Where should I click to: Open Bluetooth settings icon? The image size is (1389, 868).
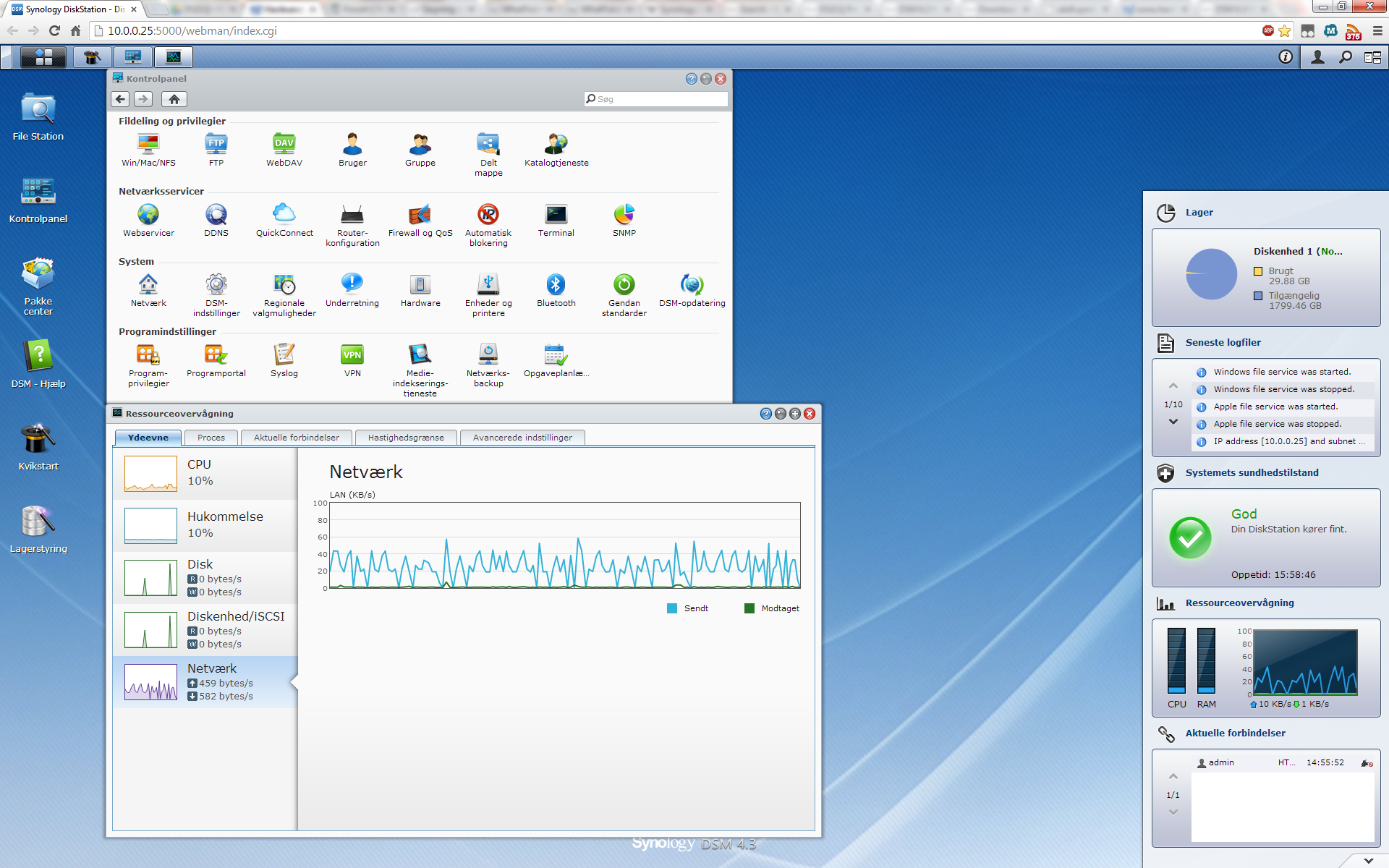[556, 290]
